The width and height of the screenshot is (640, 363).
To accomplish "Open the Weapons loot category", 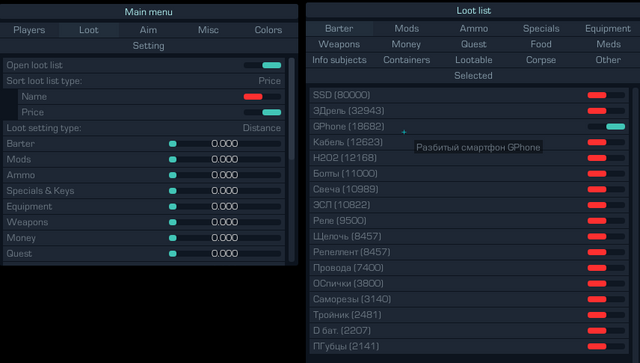I will click(x=339, y=44).
